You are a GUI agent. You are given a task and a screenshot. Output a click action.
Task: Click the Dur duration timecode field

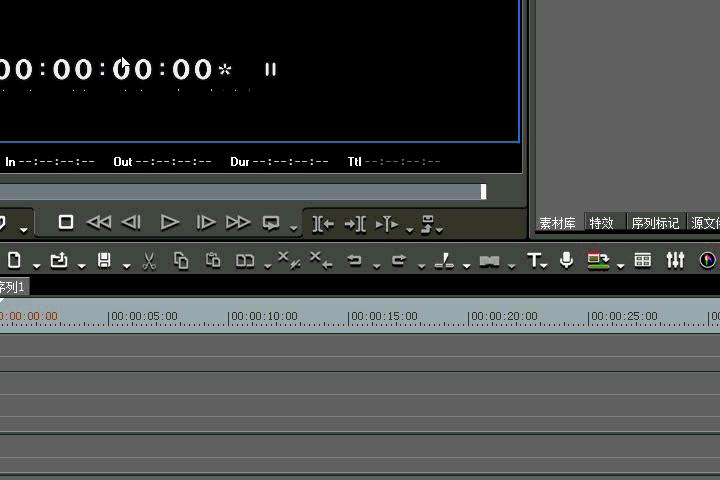click(291, 162)
